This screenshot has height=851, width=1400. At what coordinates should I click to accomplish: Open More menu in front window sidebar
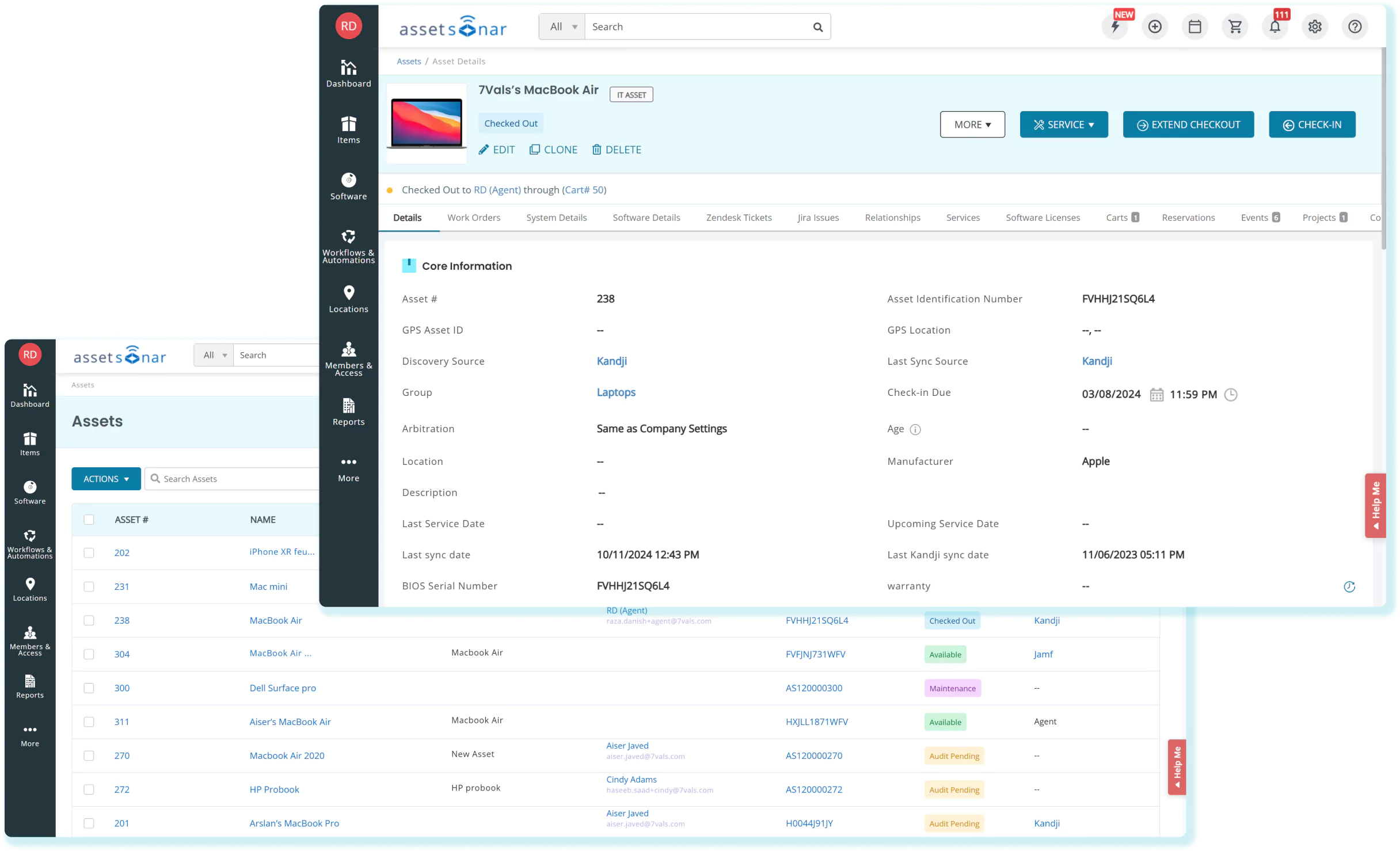348,470
